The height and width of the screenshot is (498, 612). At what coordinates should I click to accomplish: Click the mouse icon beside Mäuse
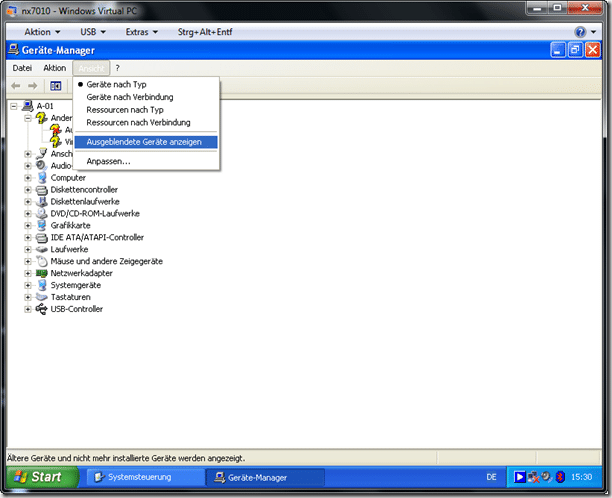[x=42, y=261]
